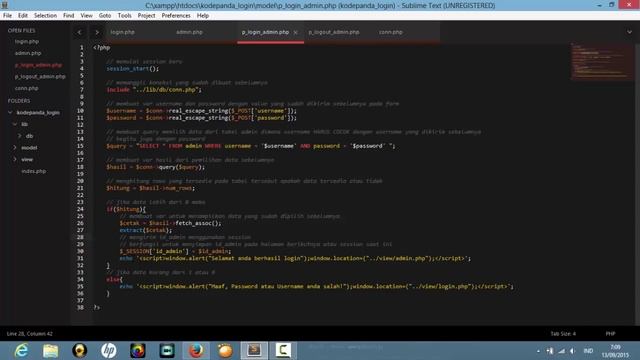The height and width of the screenshot is (360, 640).
Task: Change the PHP syntax in status bar
Action: click(x=610, y=333)
